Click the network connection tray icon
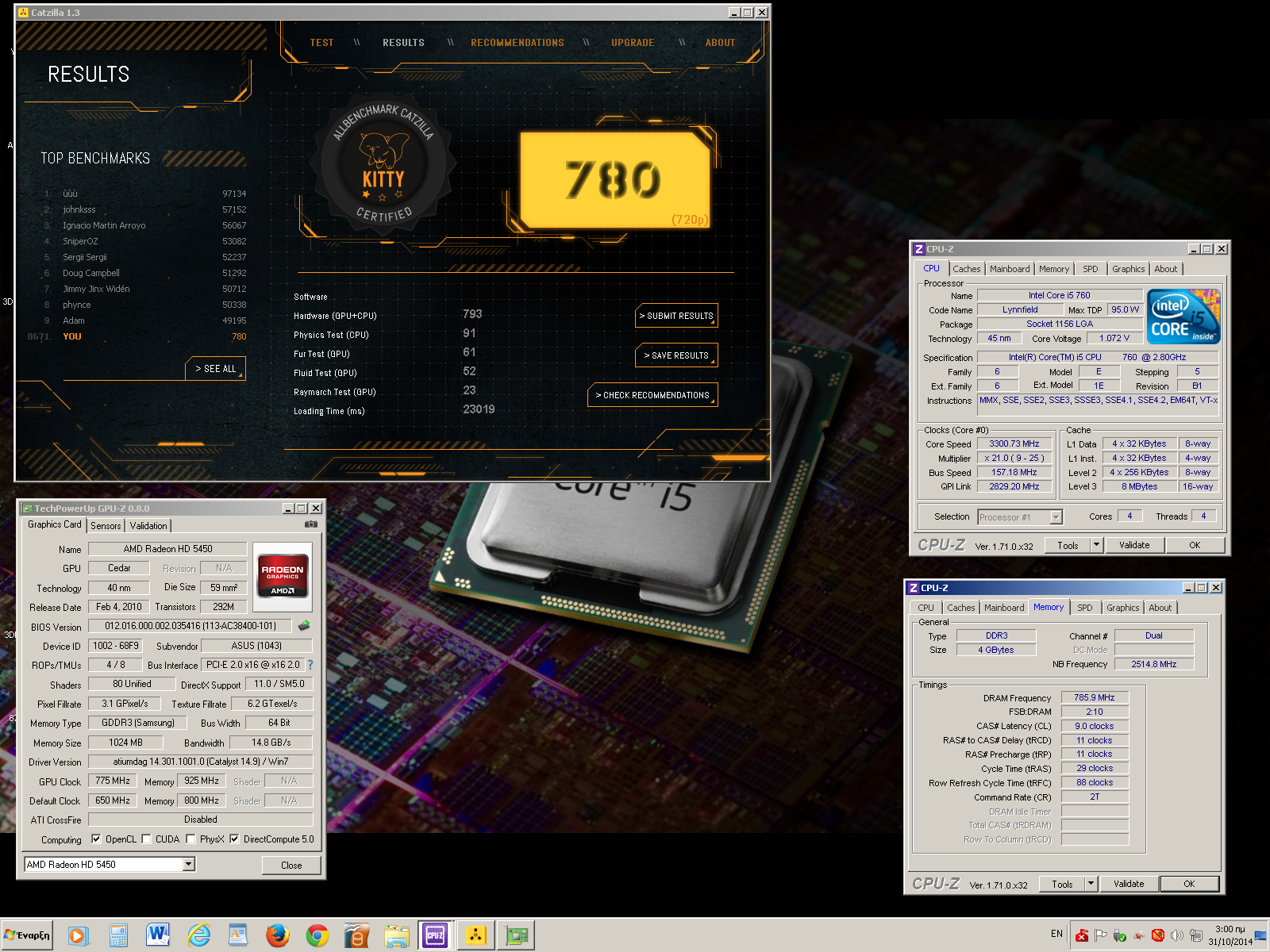Viewport: 1270px width, 952px height. point(1196,935)
